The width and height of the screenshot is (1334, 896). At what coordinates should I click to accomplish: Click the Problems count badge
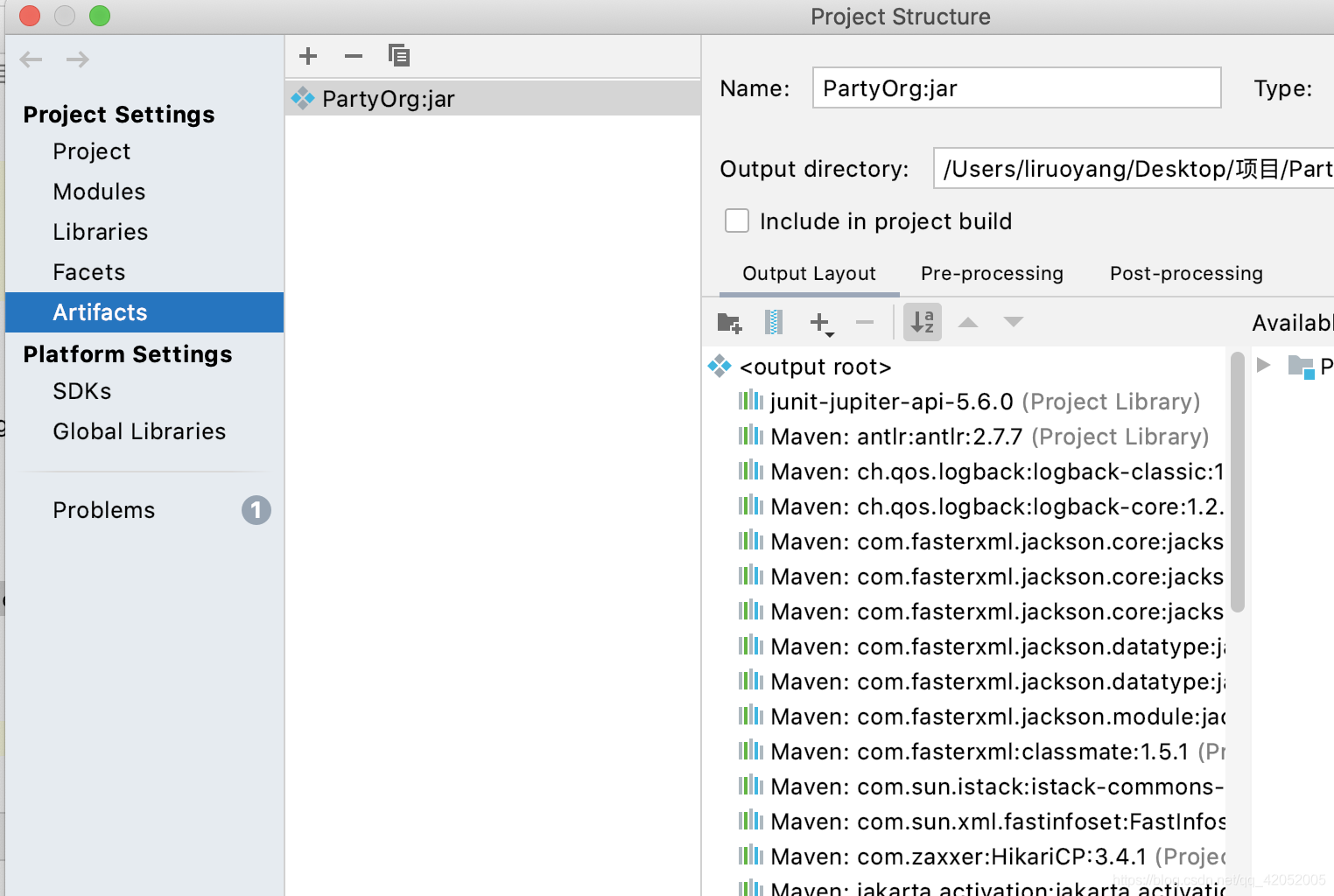256,510
